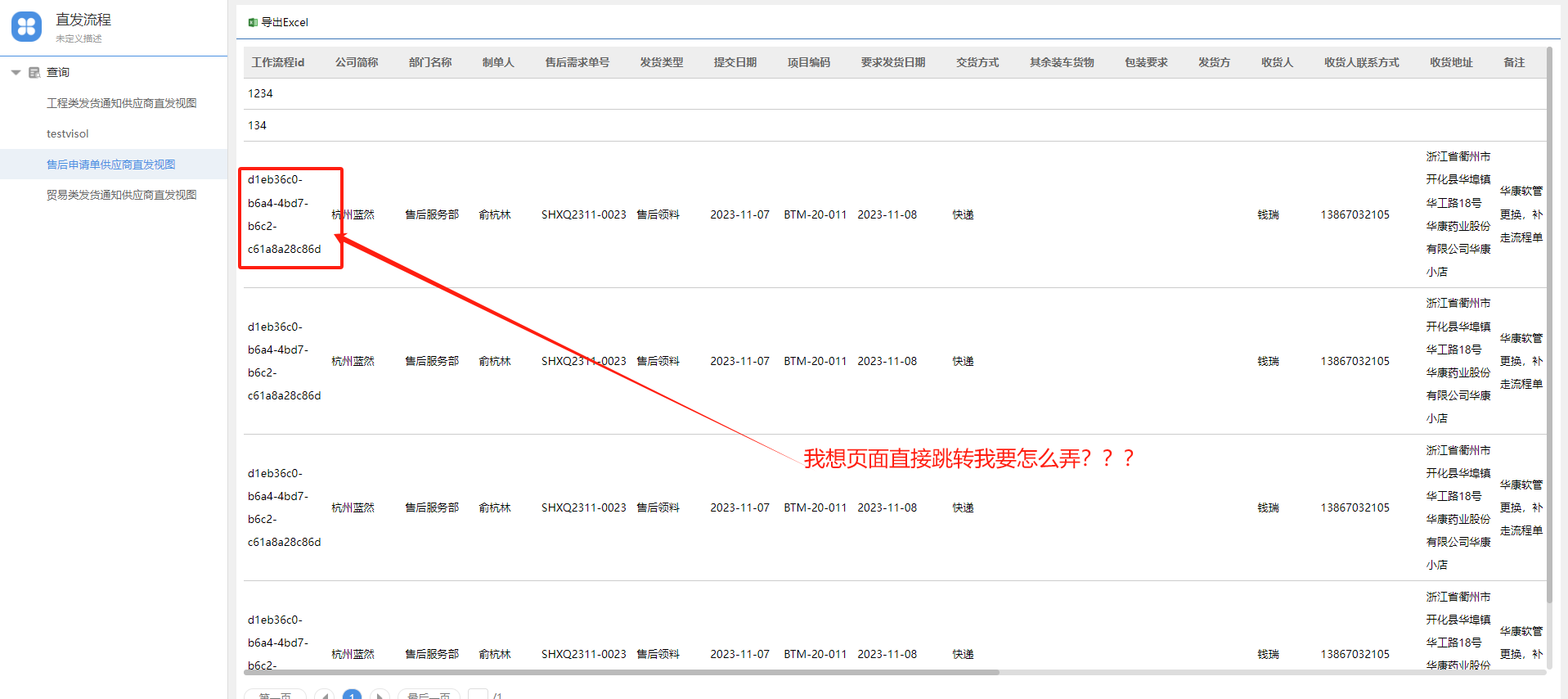
Task: Click the 项目编码 column header
Action: coord(809,62)
